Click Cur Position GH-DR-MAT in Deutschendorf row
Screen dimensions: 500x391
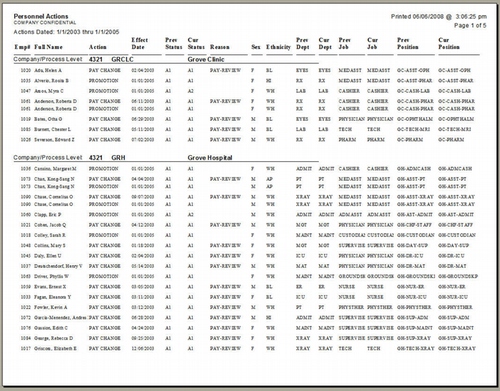pyautogui.click(x=452, y=266)
